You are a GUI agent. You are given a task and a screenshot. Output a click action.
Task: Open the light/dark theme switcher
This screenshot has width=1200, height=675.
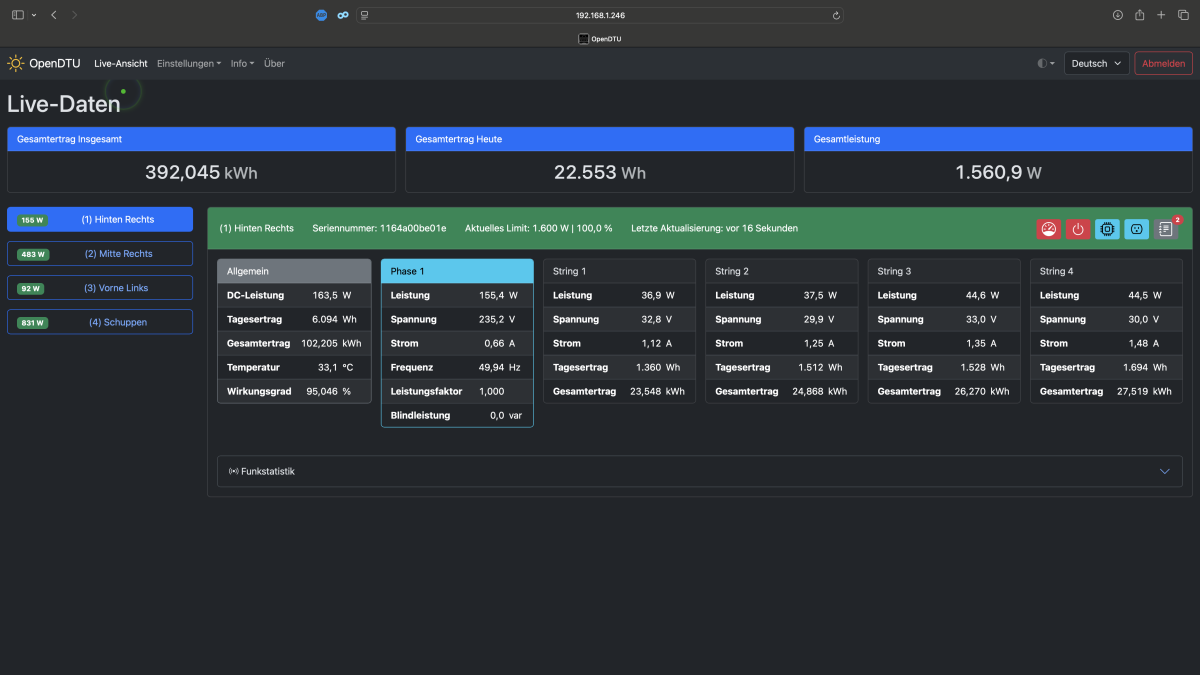pyautogui.click(x=1046, y=63)
